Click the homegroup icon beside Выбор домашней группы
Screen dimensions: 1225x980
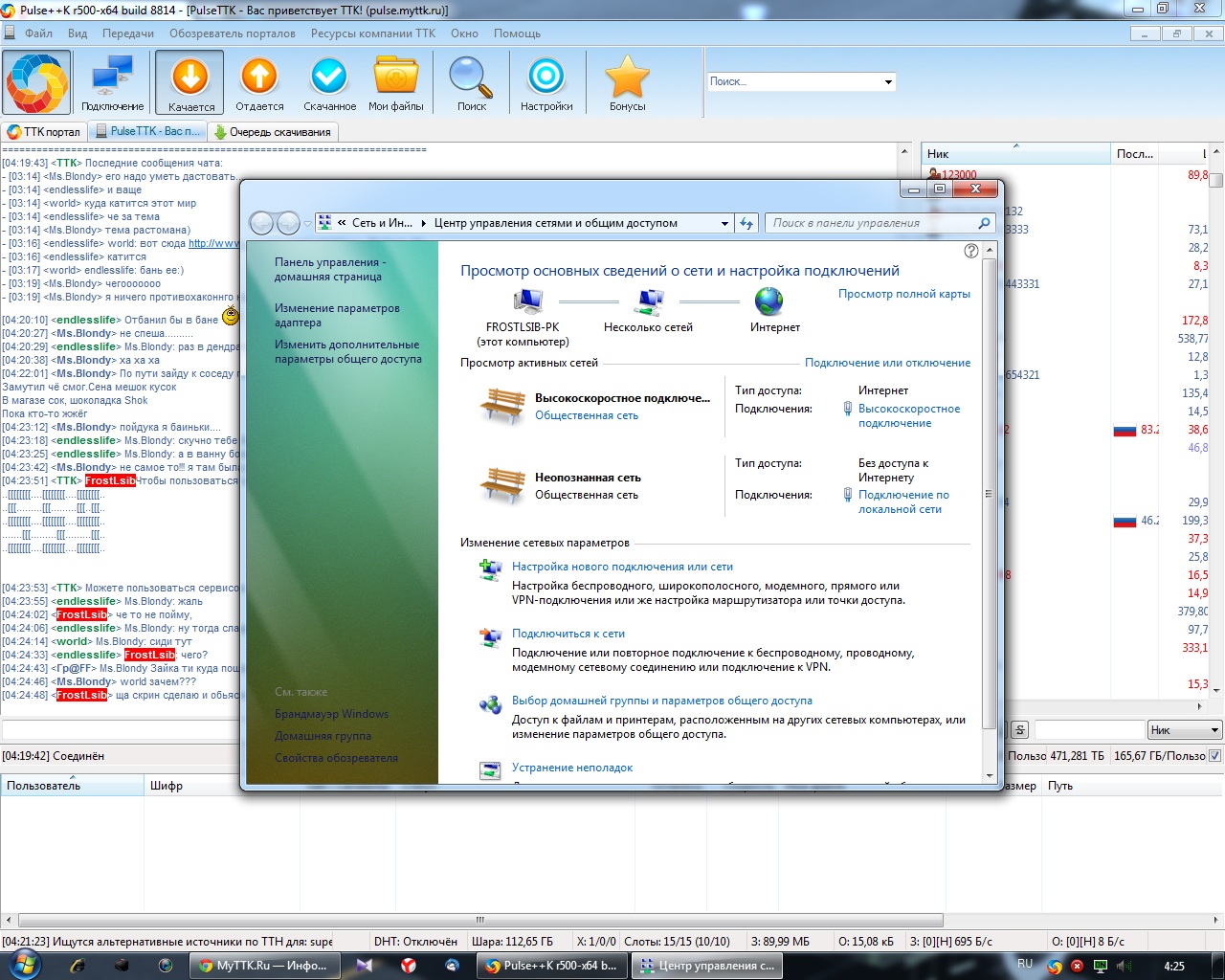coord(491,705)
